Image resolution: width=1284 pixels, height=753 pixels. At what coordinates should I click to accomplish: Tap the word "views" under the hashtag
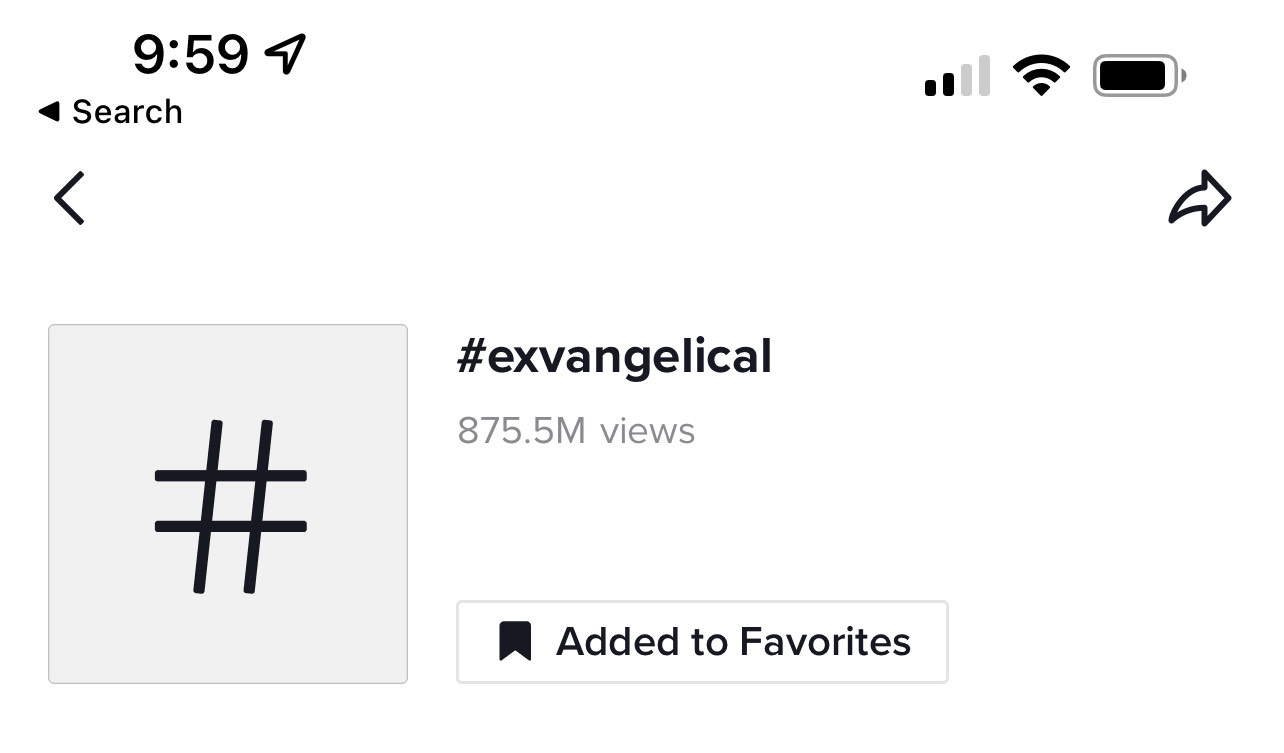pyautogui.click(x=647, y=431)
